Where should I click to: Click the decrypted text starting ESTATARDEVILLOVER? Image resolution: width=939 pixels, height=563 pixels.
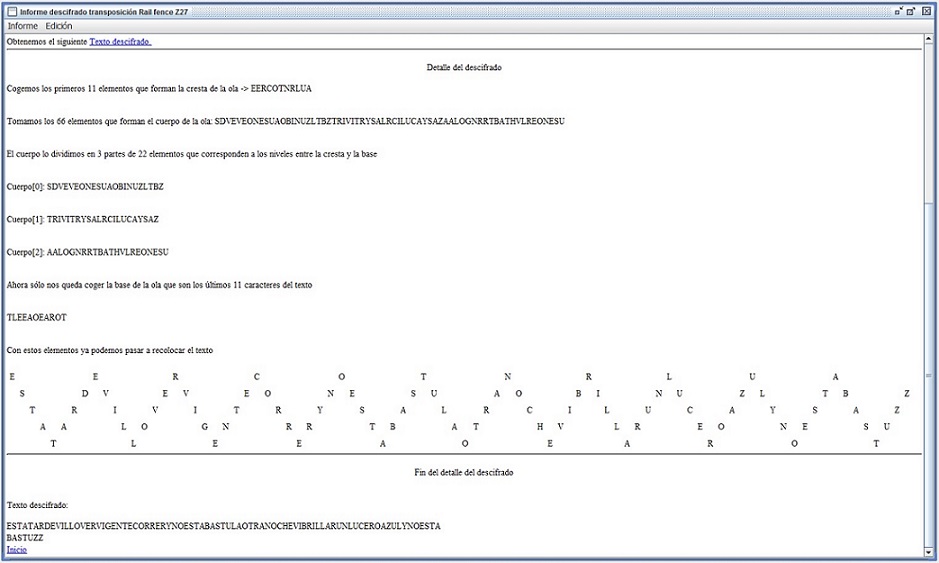pyautogui.click(x=223, y=526)
